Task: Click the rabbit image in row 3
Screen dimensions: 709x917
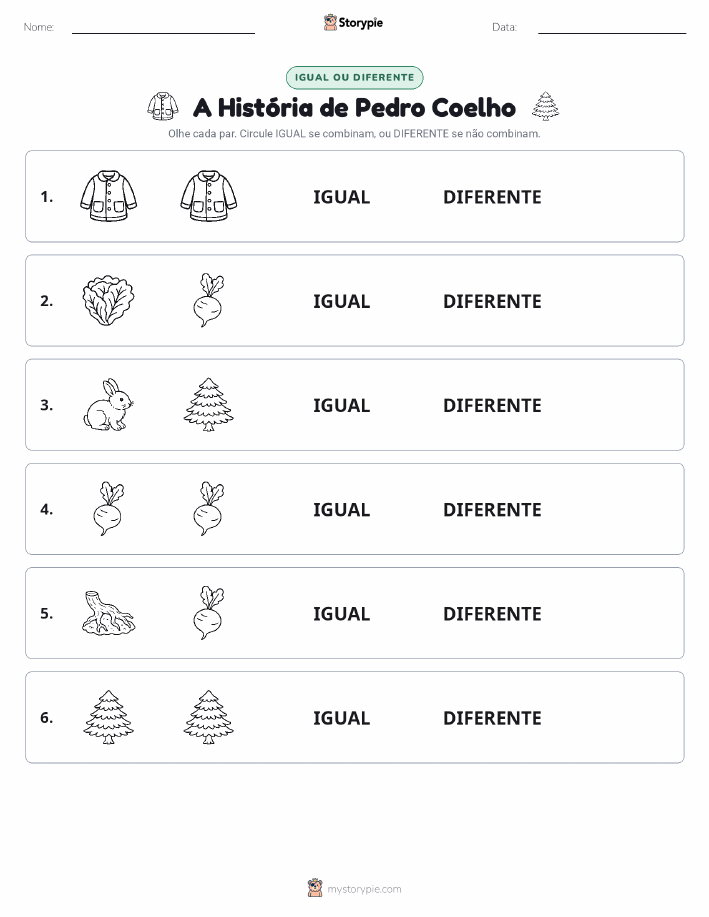Action: click(108, 405)
